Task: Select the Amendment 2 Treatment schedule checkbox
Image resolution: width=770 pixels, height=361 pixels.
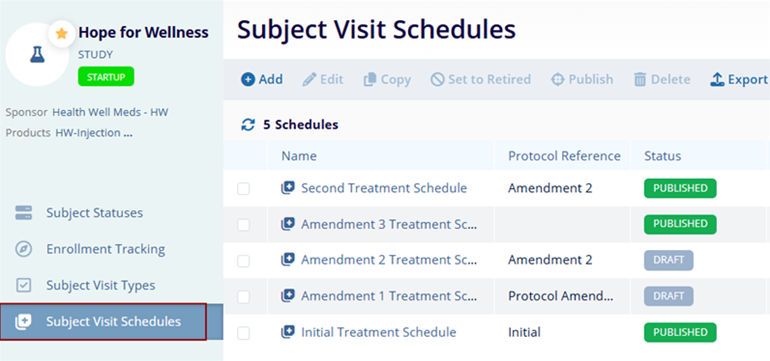Action: 244,261
